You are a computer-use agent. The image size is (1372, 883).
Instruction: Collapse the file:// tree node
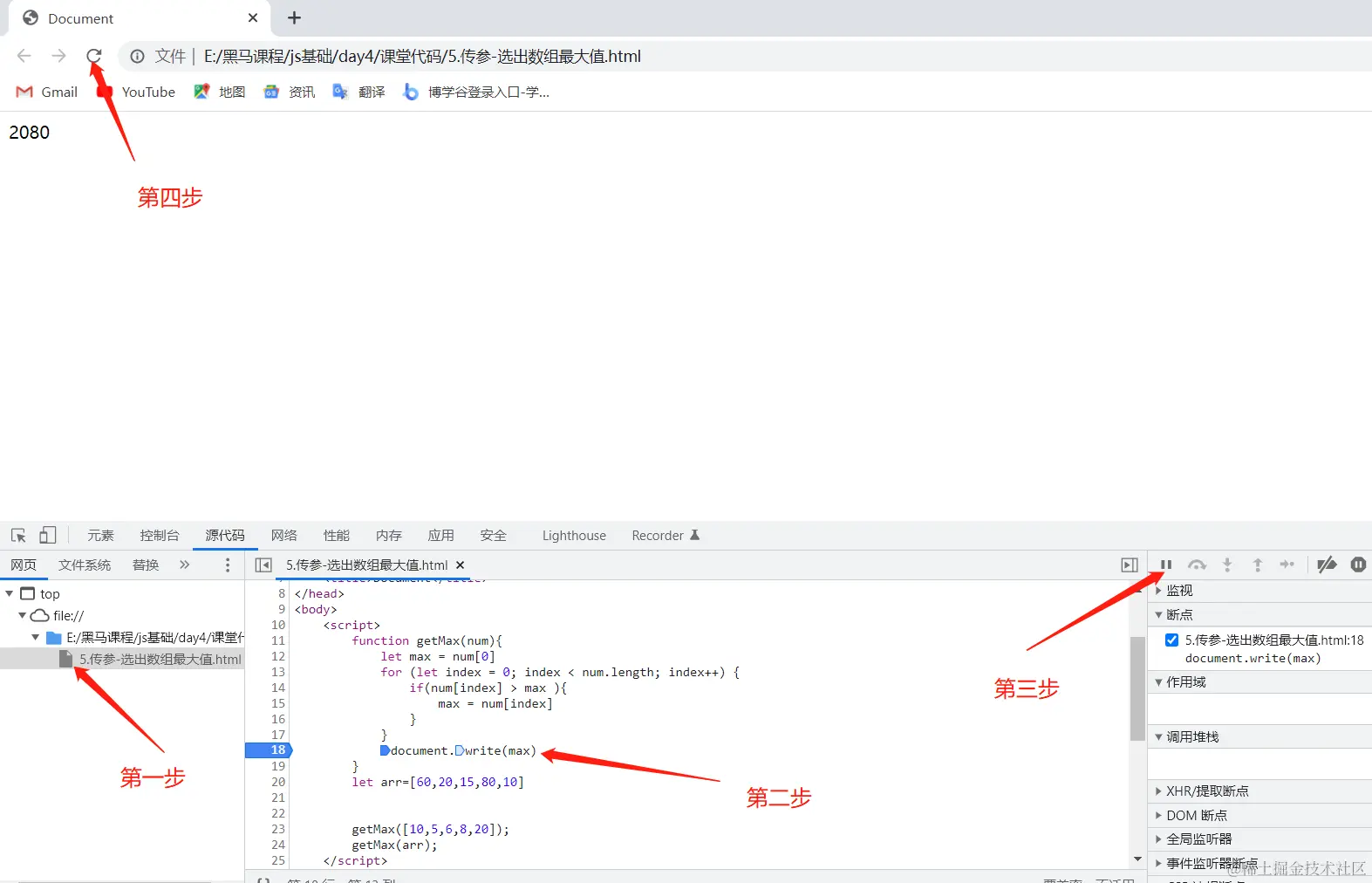(x=23, y=615)
